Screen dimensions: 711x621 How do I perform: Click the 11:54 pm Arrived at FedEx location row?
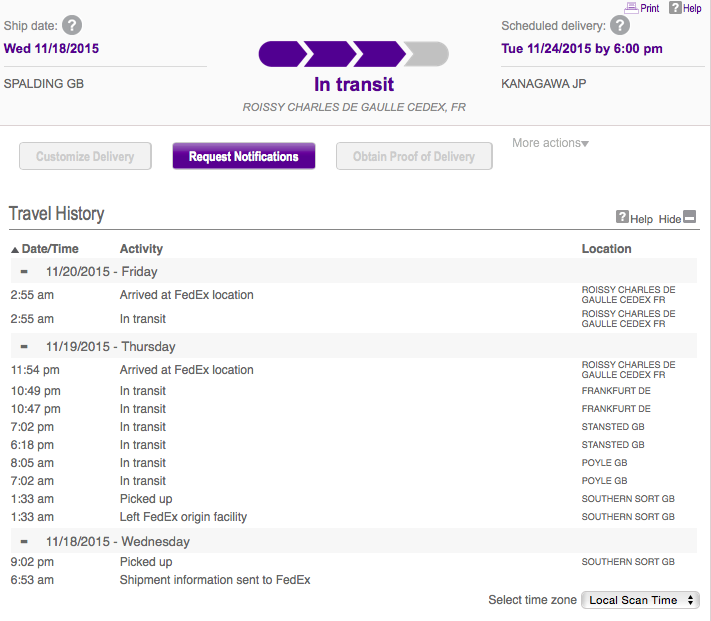pyautogui.click(x=354, y=370)
